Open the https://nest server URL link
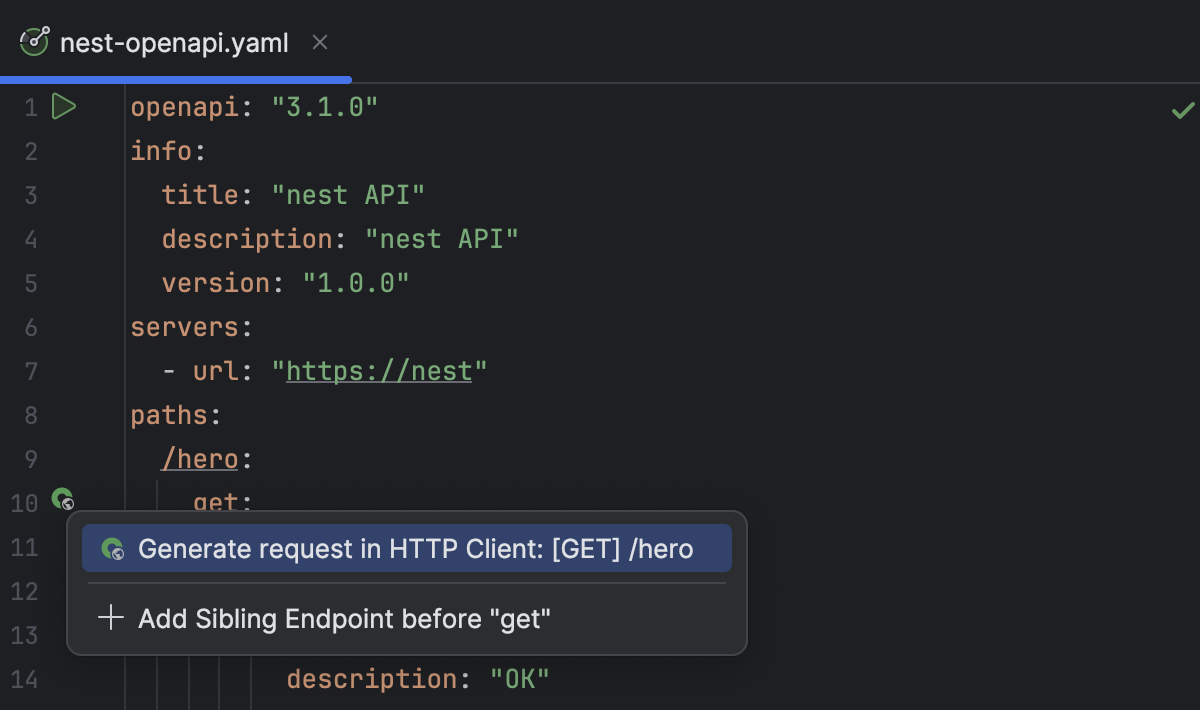This screenshot has height=710, width=1200. pyautogui.click(x=378, y=370)
